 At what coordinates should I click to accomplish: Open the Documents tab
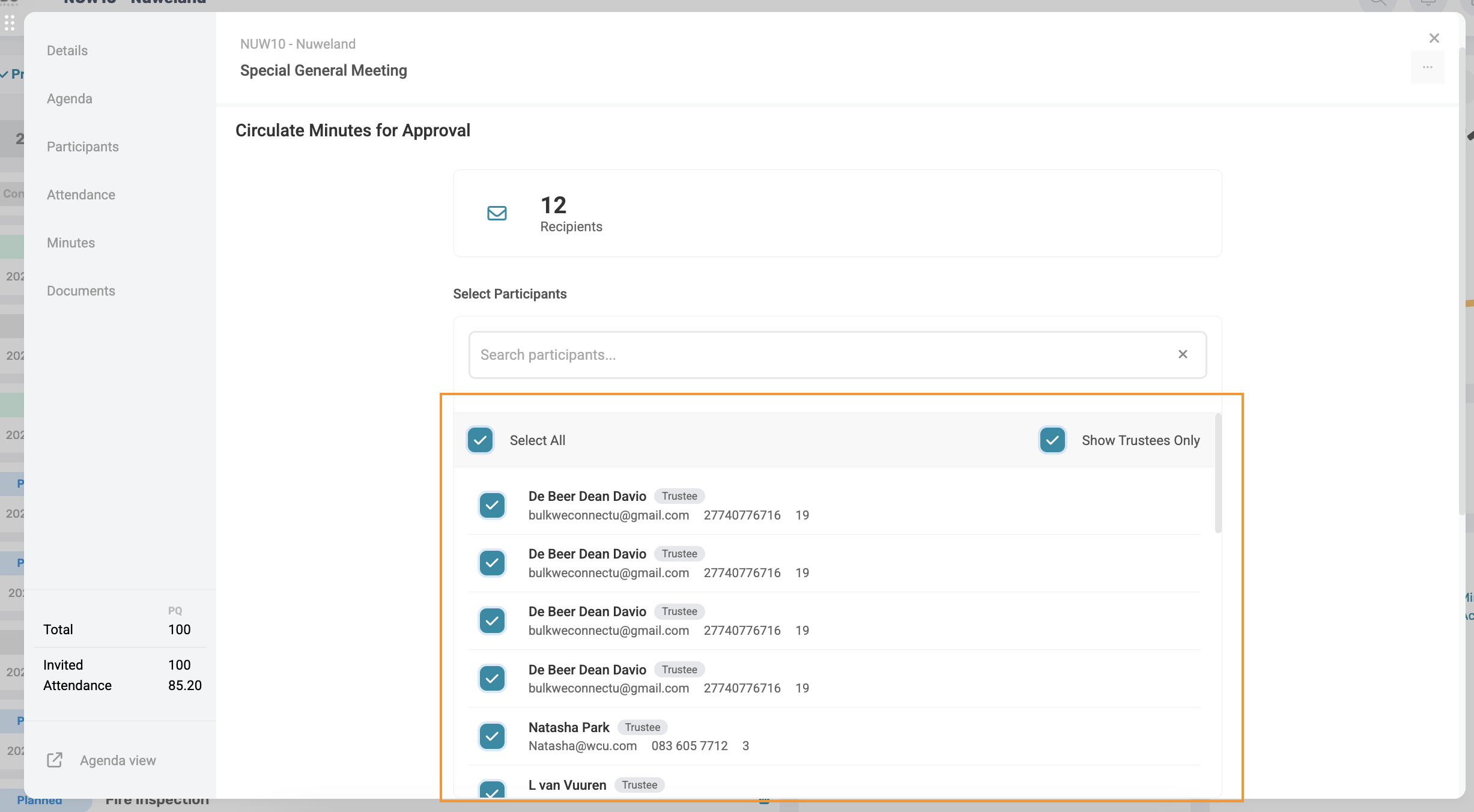click(x=81, y=291)
